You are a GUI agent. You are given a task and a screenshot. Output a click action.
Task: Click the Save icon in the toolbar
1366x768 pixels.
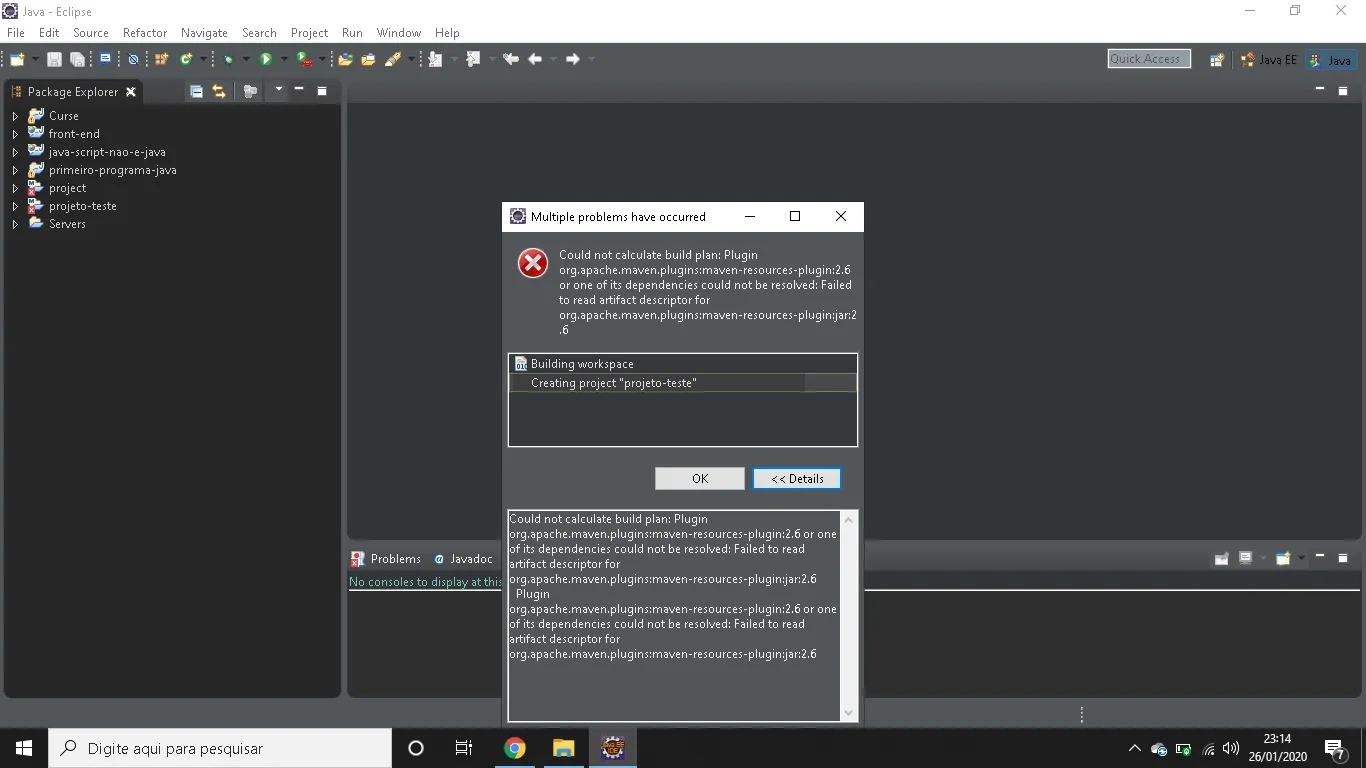click(54, 60)
